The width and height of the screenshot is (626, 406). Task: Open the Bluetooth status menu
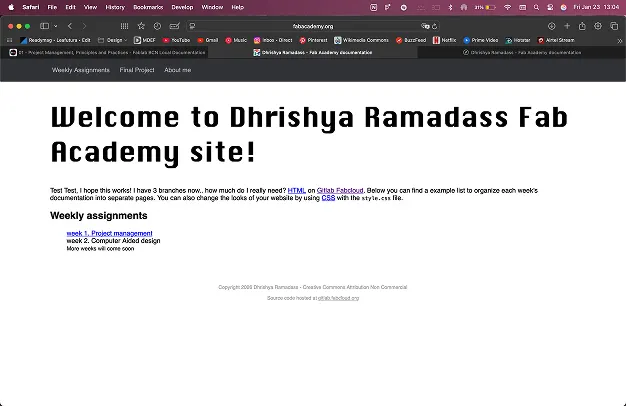point(450,7)
